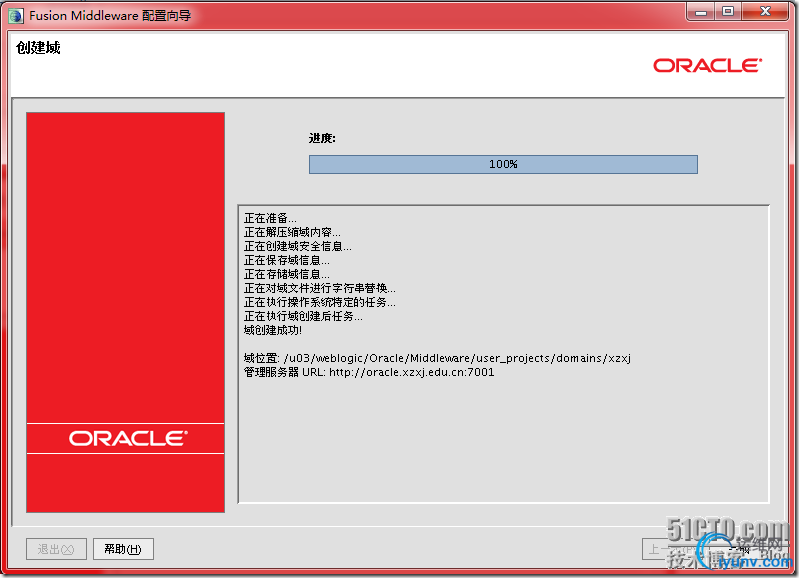Click the 进度 label

click(x=322, y=138)
